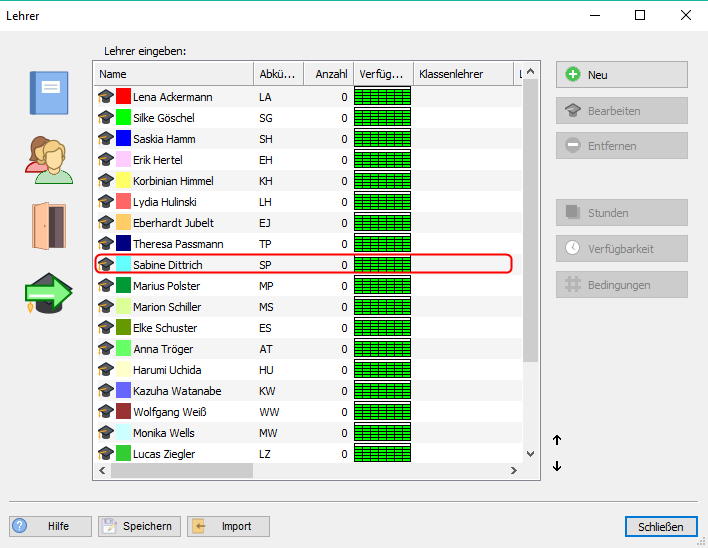Screen dimensions: 708x548
Task: Move selected teacher up with arrow
Action: (557, 440)
